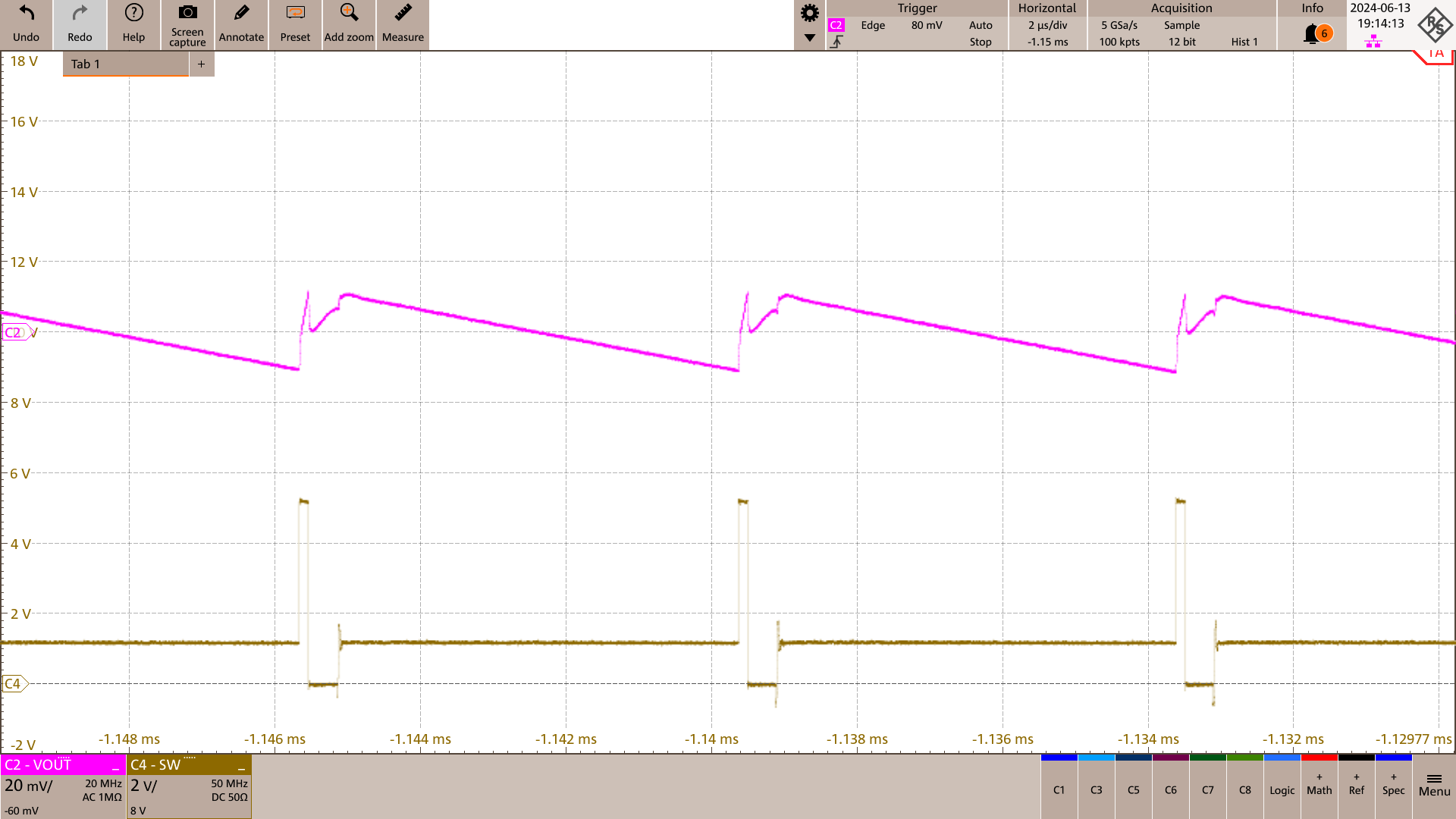Click the 20 mV/ vertical scale of C2
1456x819 pixels.
click(x=29, y=786)
